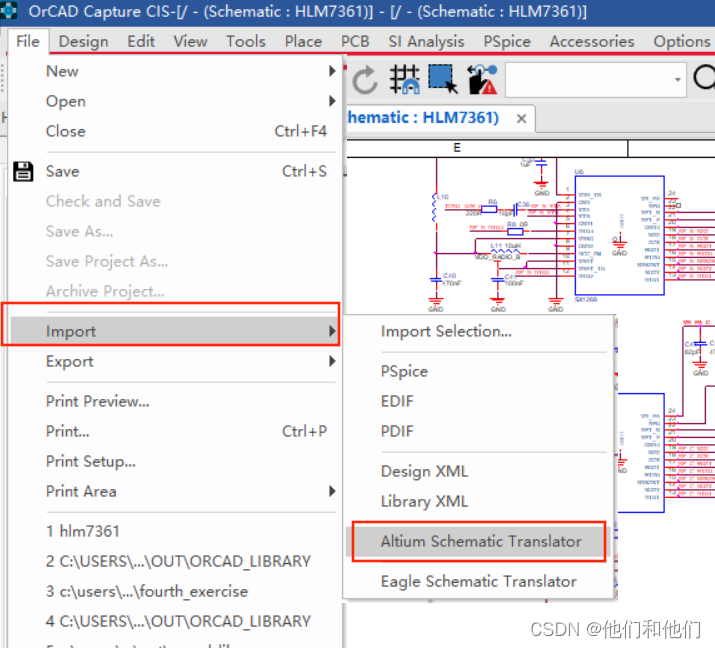This screenshot has width=715, height=648.
Task: Open the toolbar search combo box dropdown
Action: pyautogui.click(x=677, y=79)
